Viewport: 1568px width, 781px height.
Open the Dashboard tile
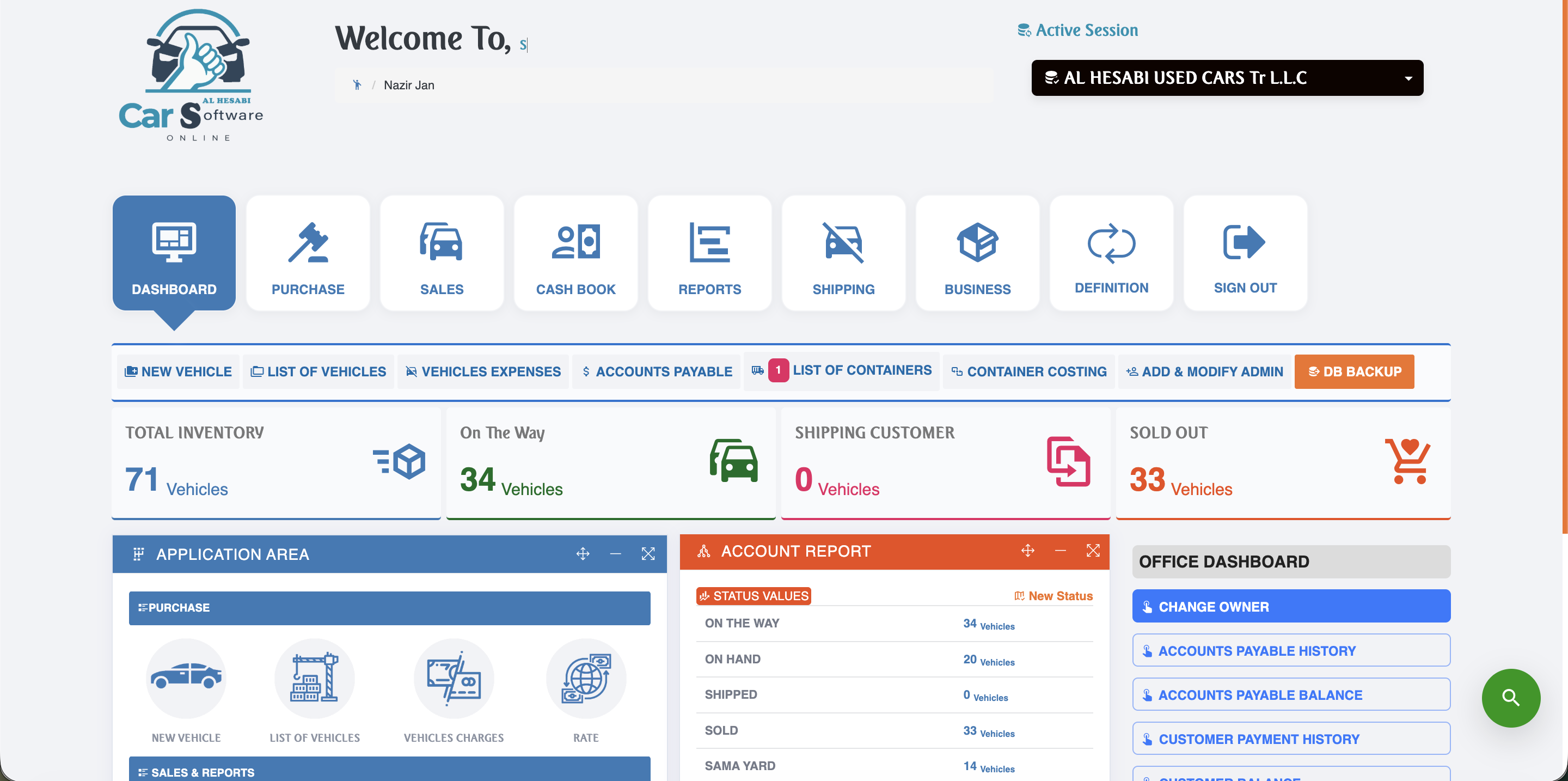click(x=174, y=253)
